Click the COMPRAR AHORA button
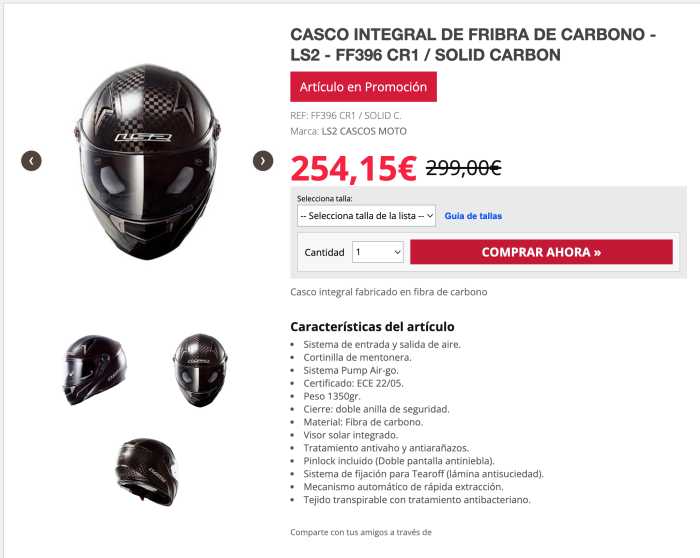This screenshot has width=700, height=558. [x=541, y=252]
